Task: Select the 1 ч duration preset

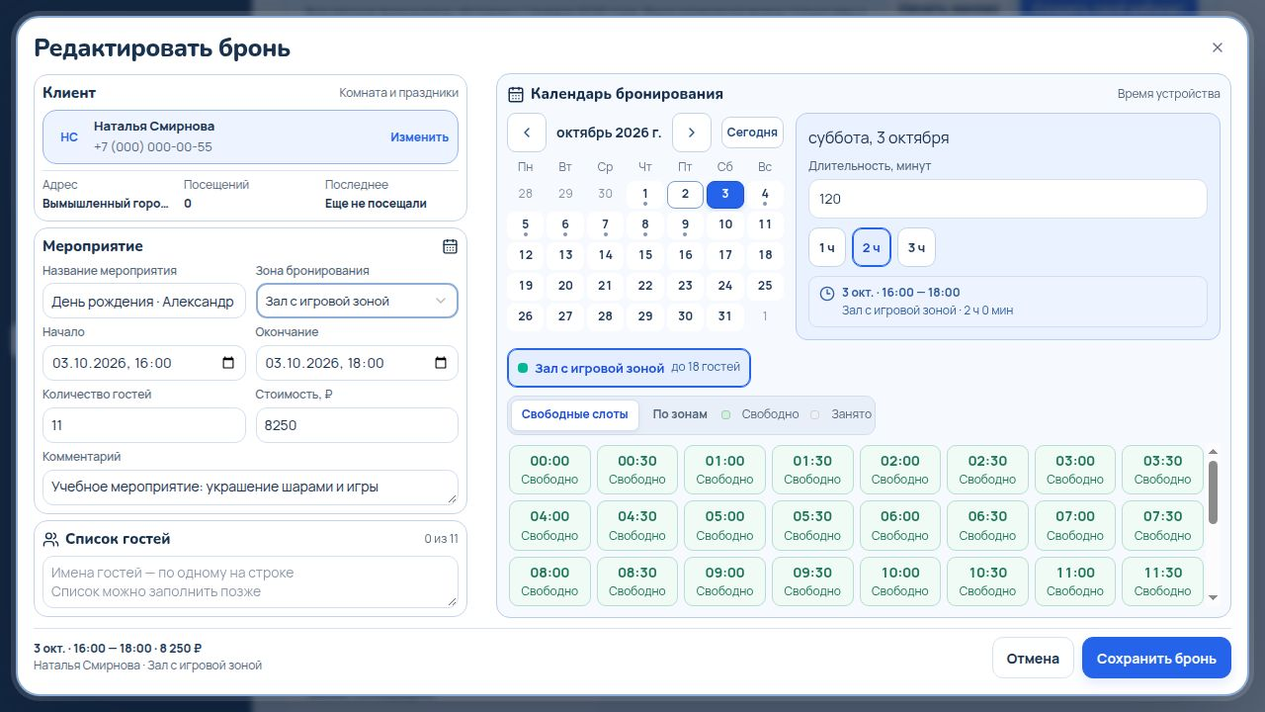Action: click(827, 247)
